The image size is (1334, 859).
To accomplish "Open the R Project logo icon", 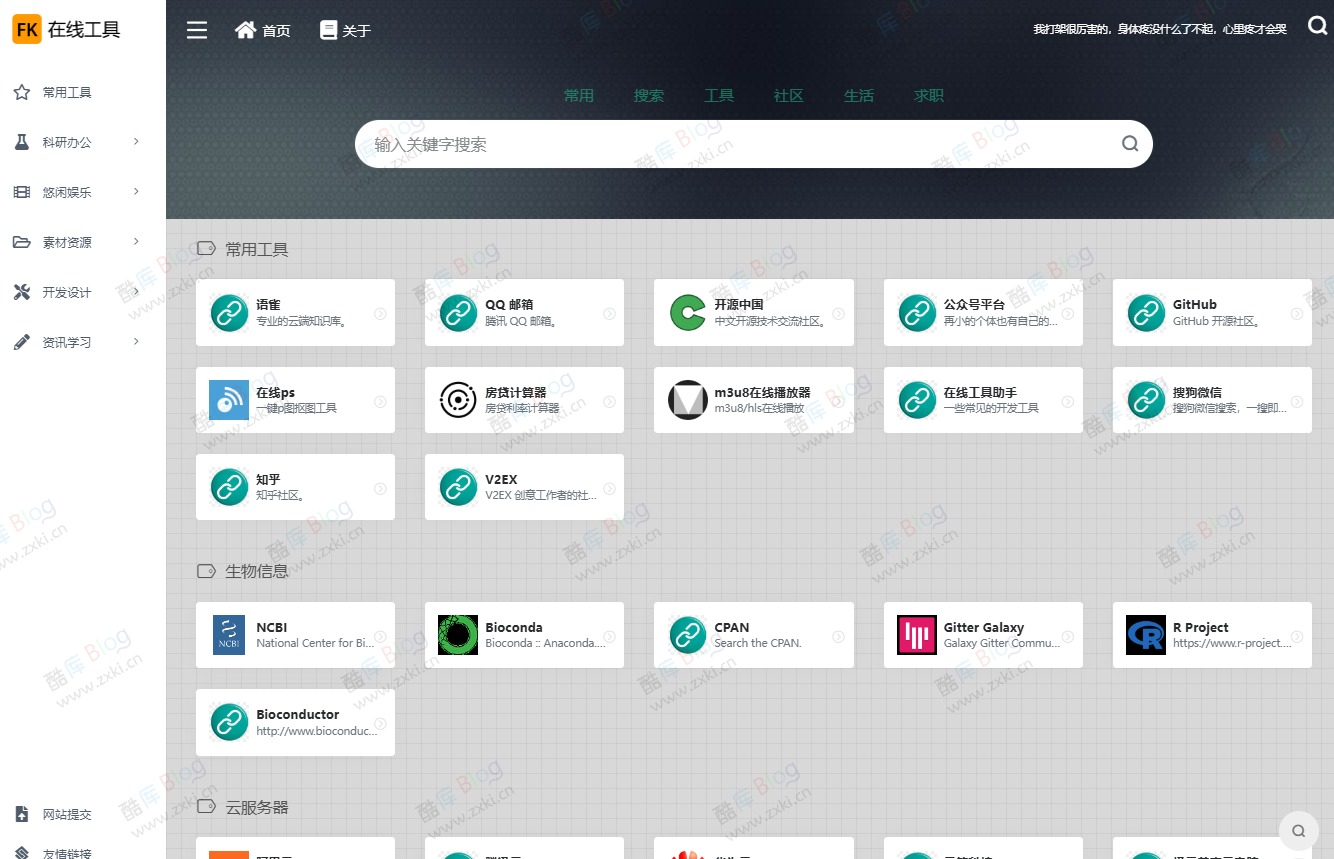I will [1146, 634].
